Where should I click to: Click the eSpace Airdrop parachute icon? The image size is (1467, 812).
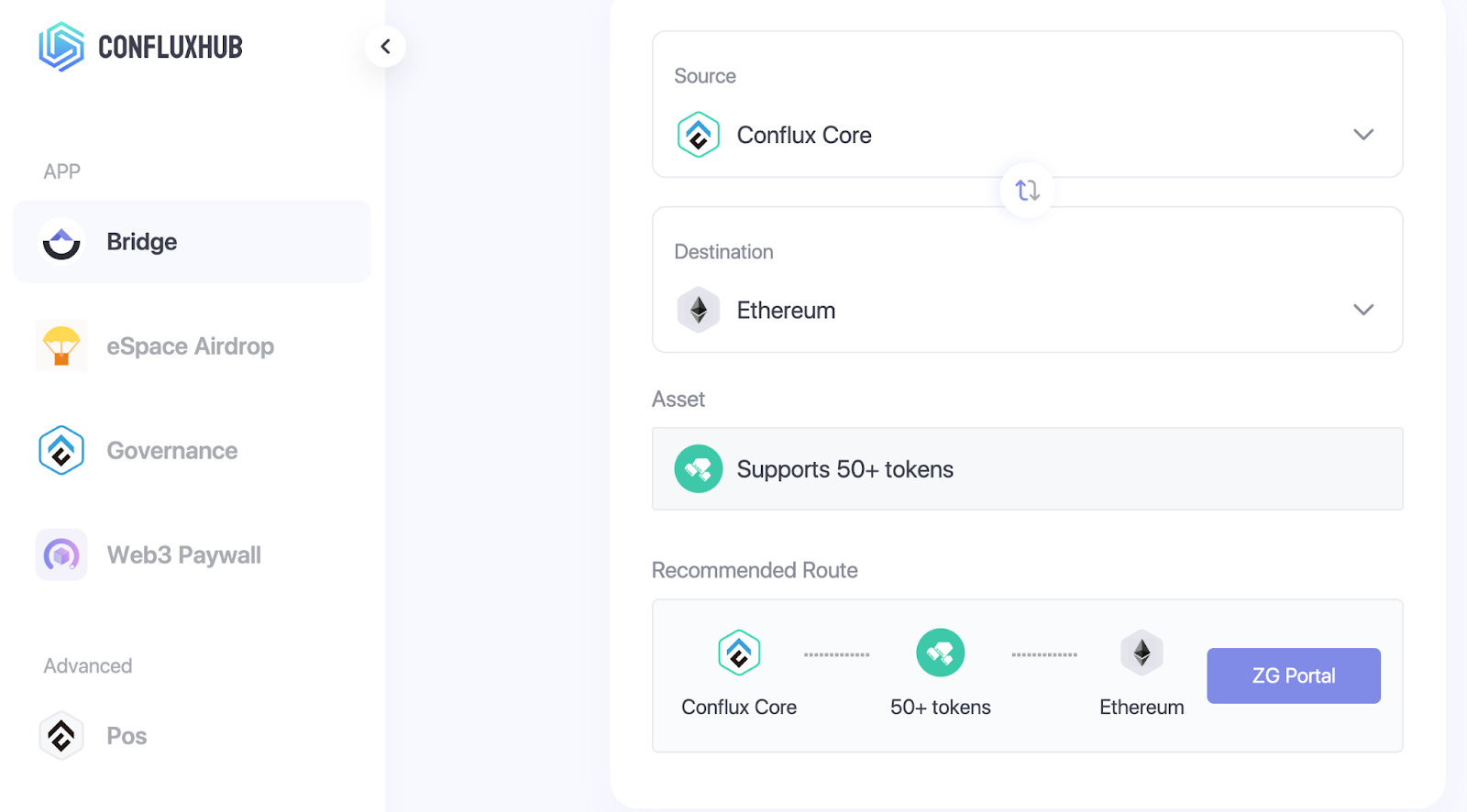(x=61, y=346)
